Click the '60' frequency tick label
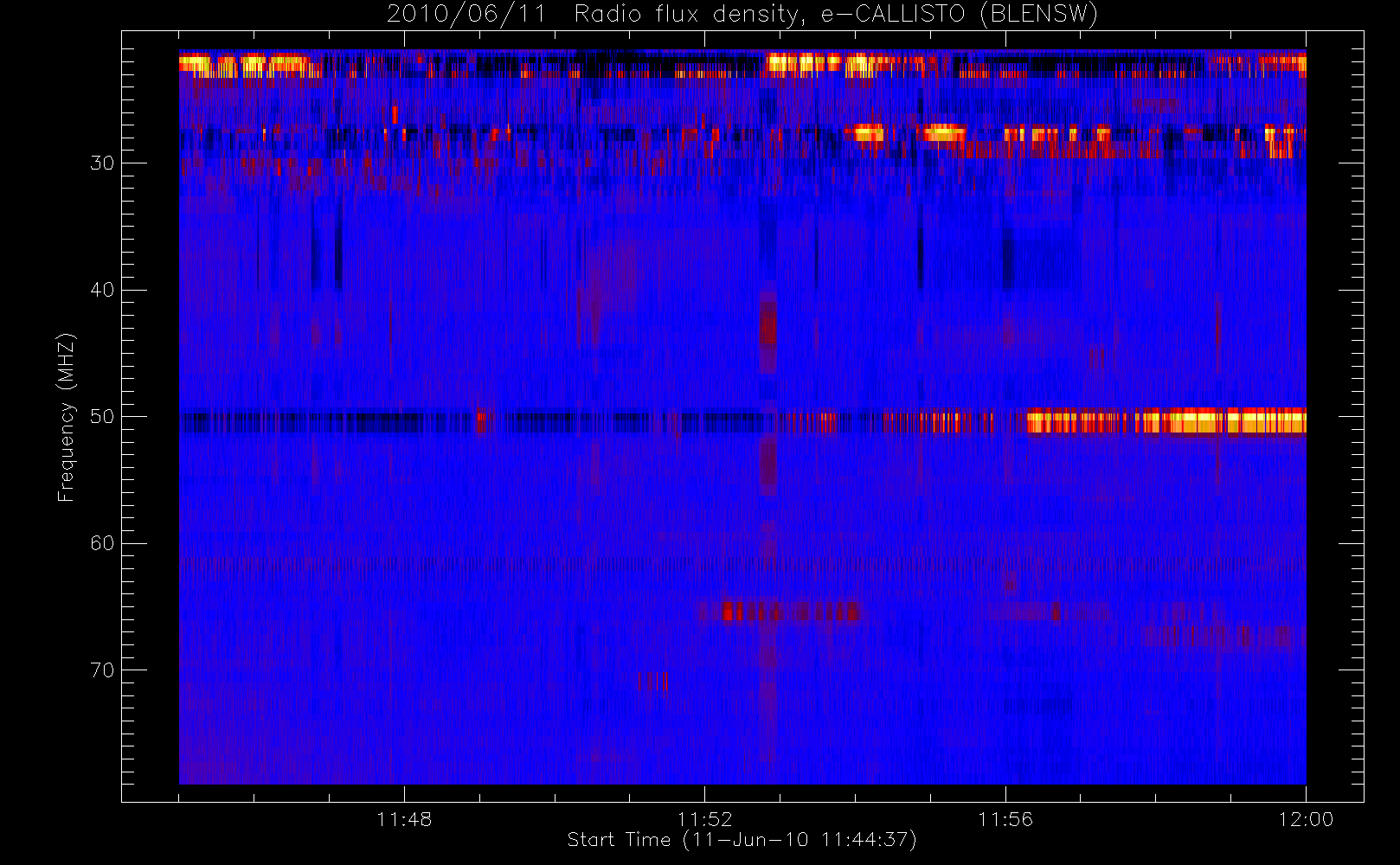 102,543
